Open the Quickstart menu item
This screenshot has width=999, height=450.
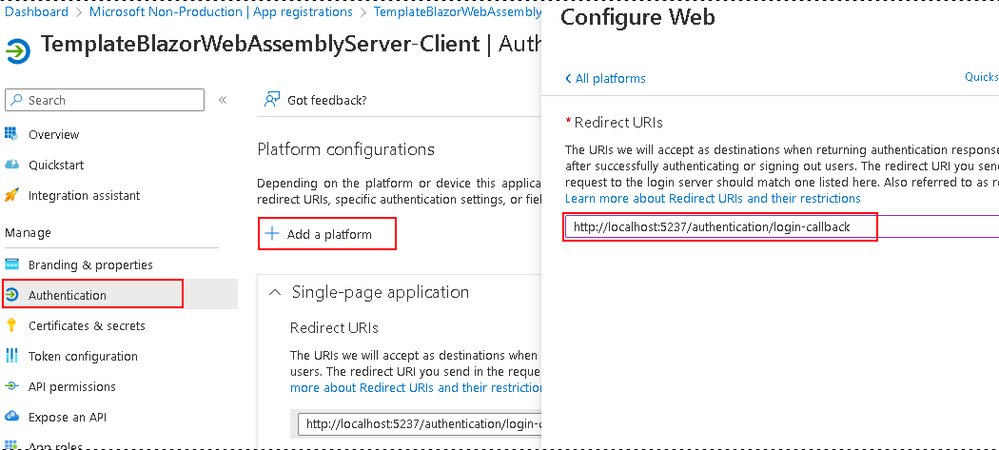56,165
